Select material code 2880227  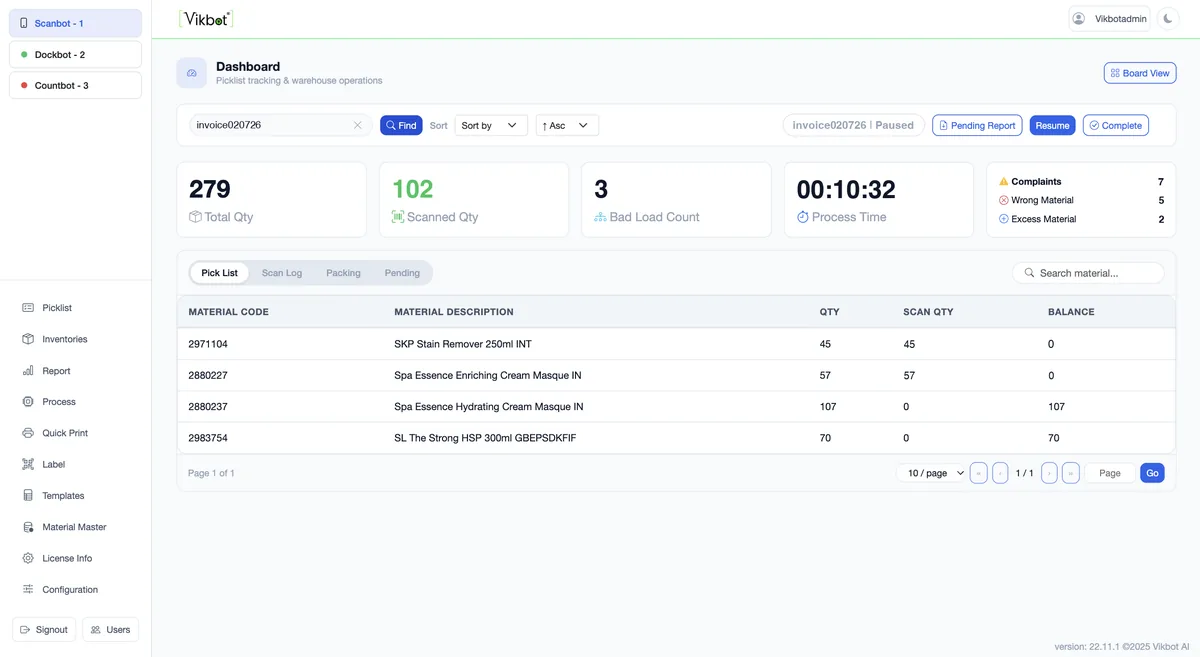coord(208,376)
